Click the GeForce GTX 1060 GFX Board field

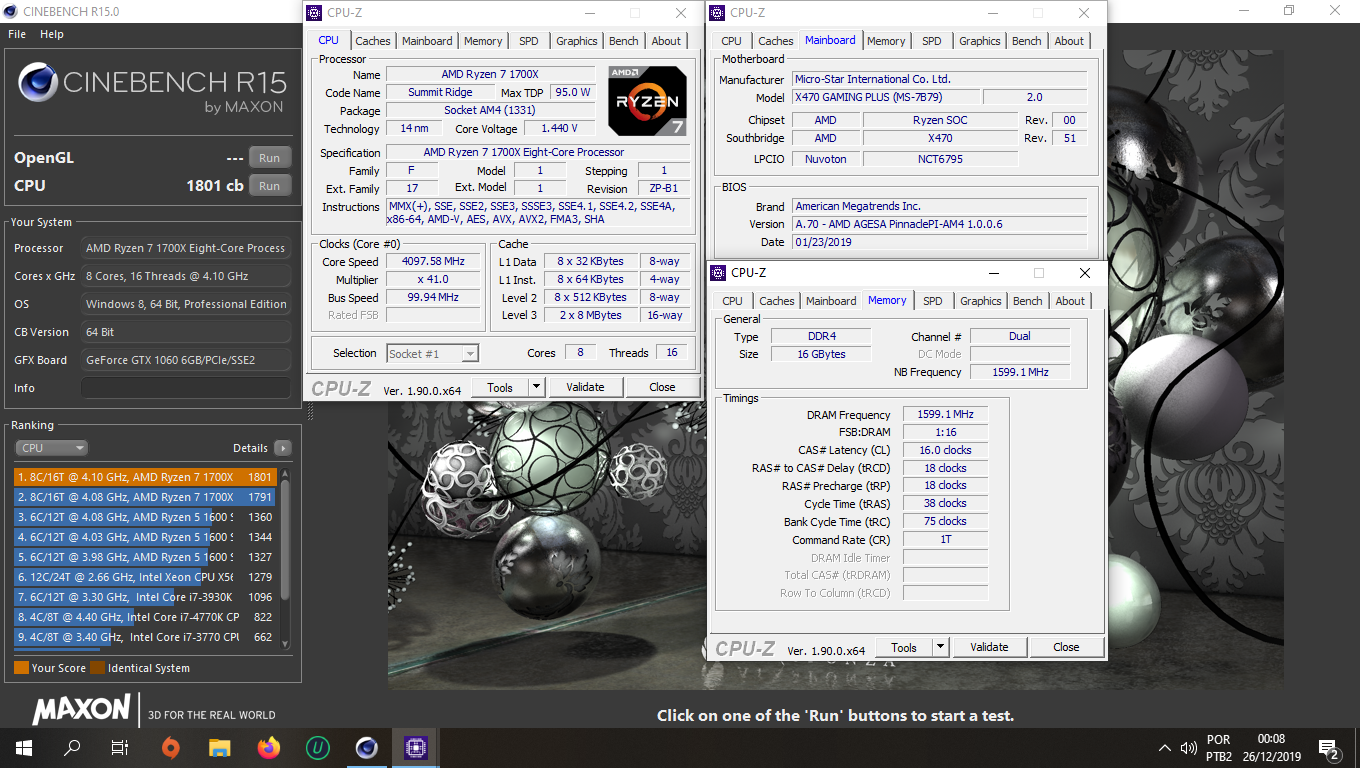(186, 360)
